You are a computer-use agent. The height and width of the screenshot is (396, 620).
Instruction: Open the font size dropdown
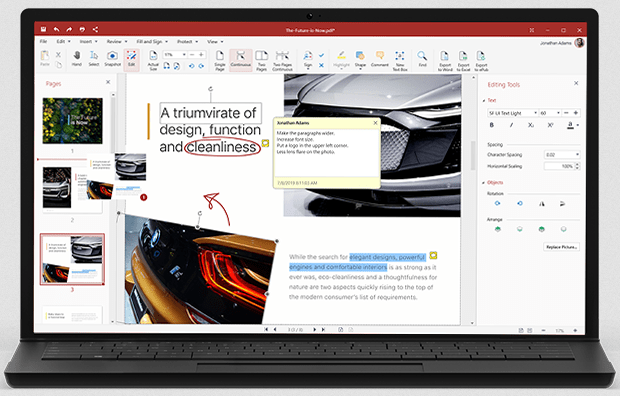558,113
